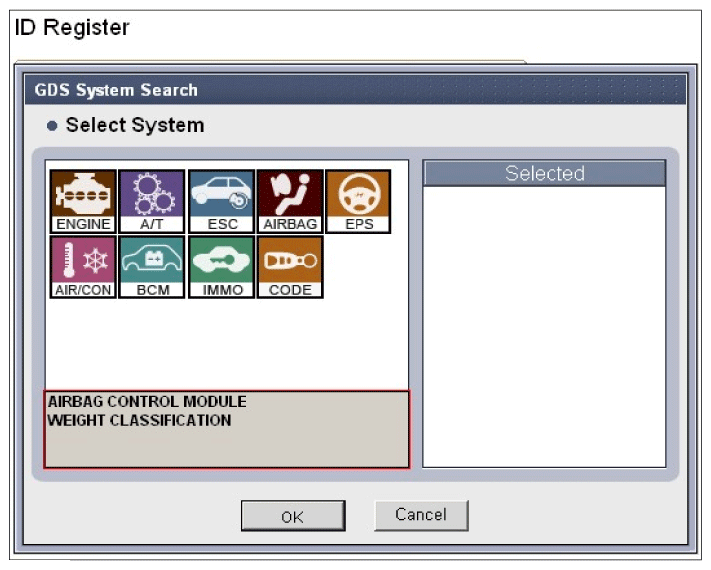
Task: Select AIRBAG CONTROL MODULE list entry
Action: [x=147, y=402]
